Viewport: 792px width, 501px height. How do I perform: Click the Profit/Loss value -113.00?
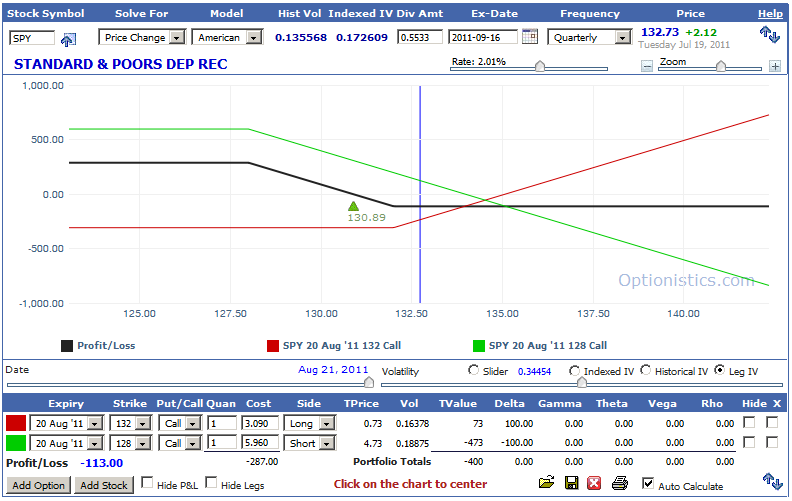[x=102, y=463]
